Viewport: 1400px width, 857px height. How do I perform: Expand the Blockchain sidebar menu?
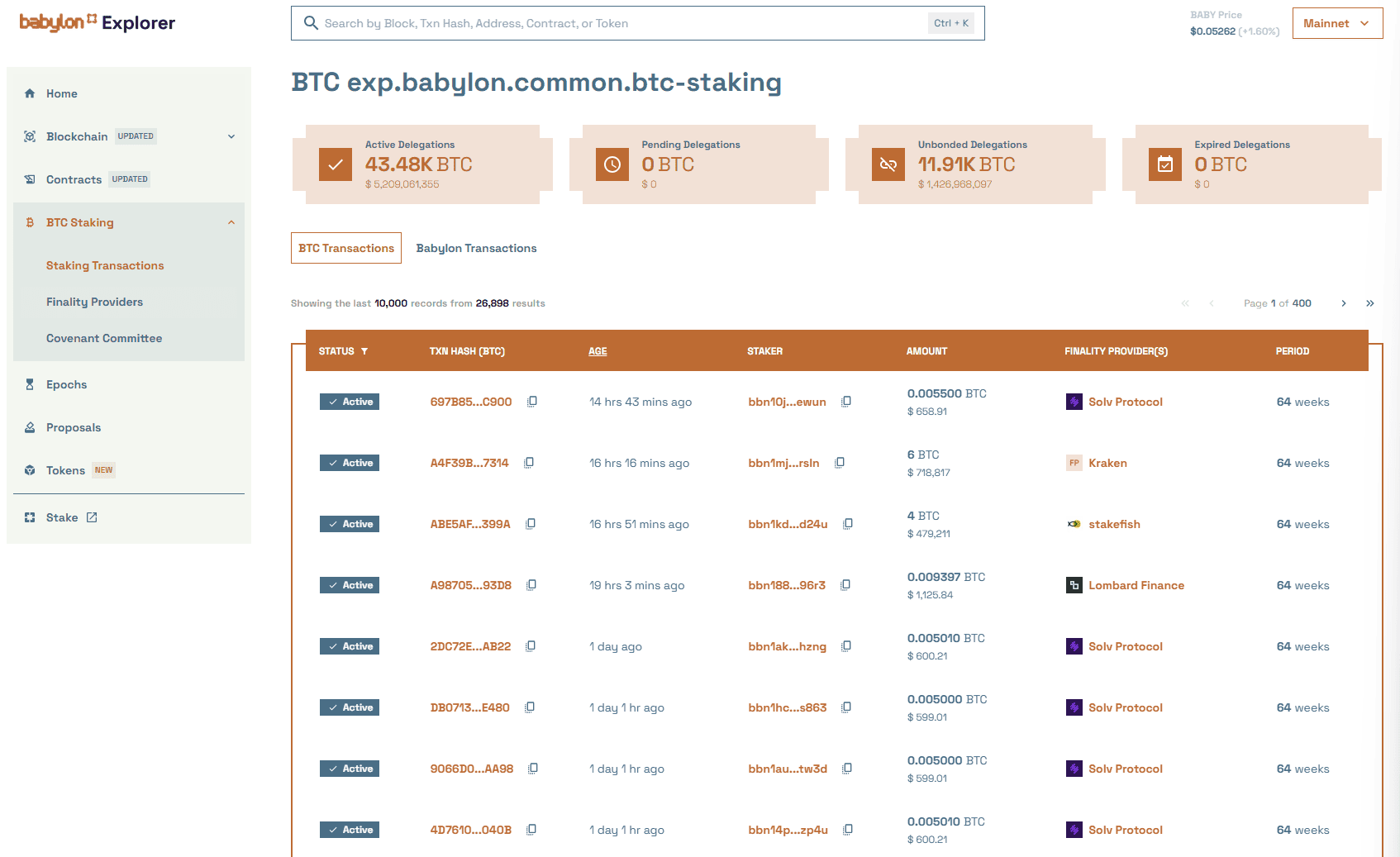pyautogui.click(x=231, y=136)
